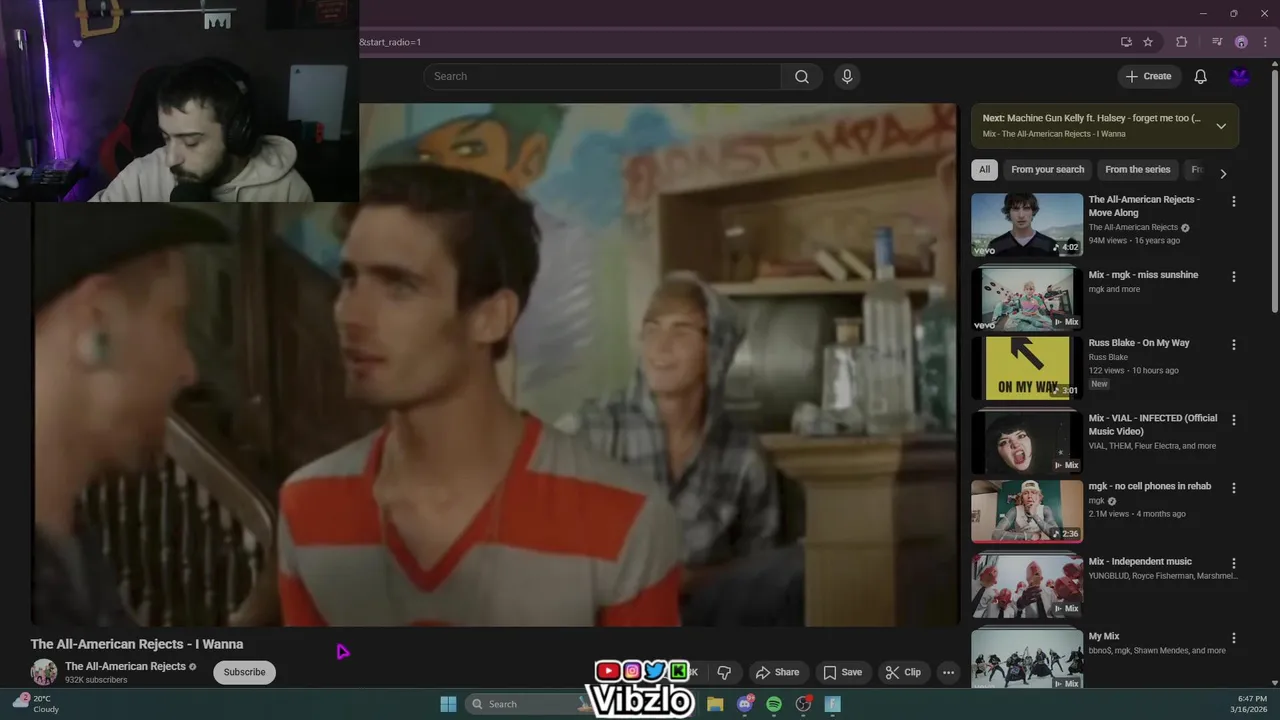Screen dimensions: 1280x720
Task: Open Independent music mix thumbnail
Action: click(1027, 586)
